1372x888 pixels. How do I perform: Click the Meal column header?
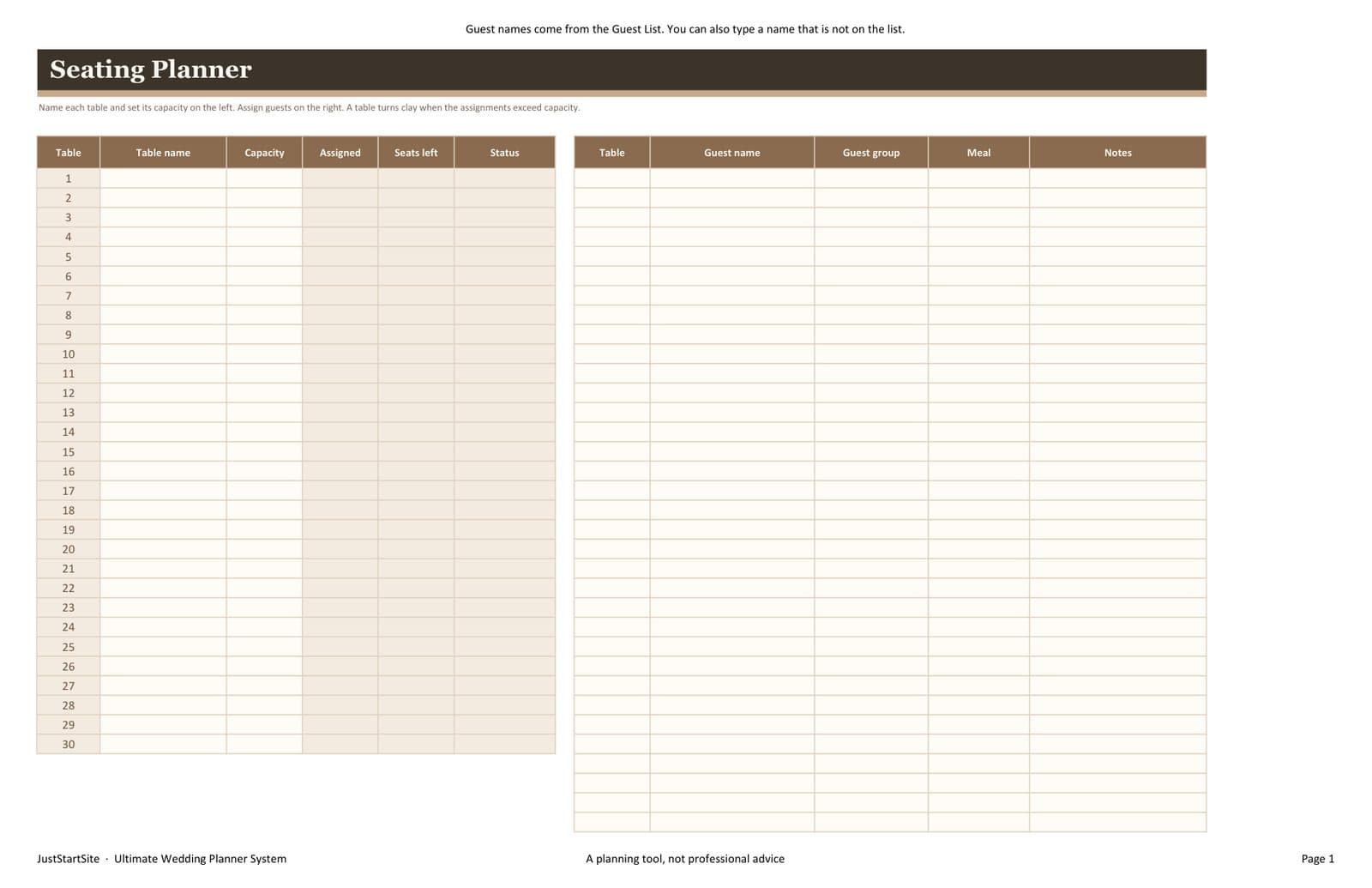coord(978,153)
